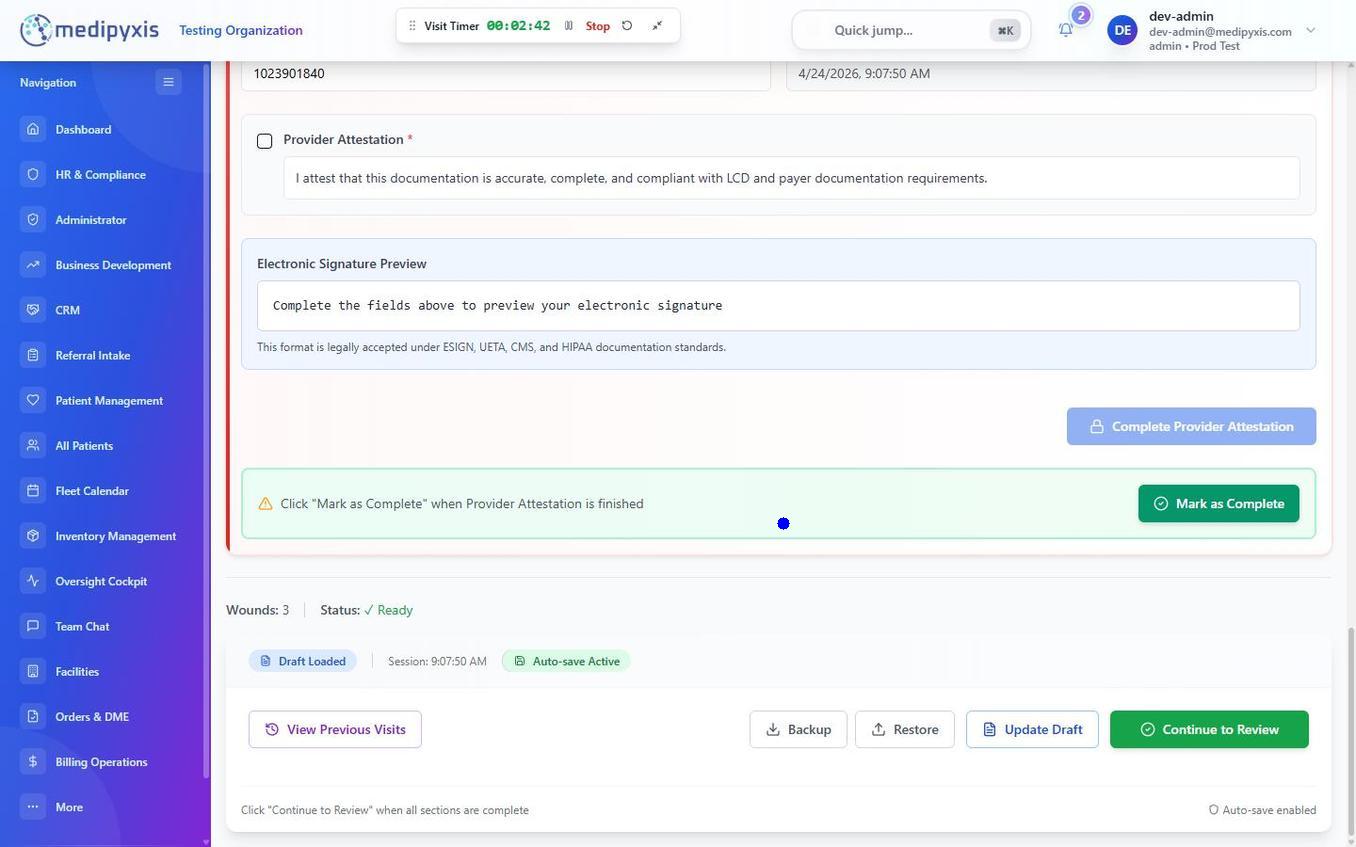
Task: Click the Restore button
Action: [905, 729]
